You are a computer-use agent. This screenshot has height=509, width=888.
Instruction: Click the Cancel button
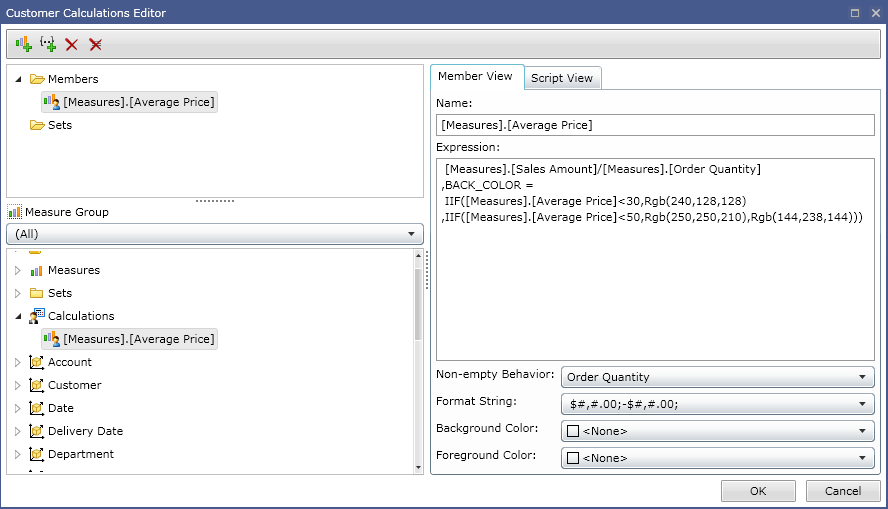(843, 491)
